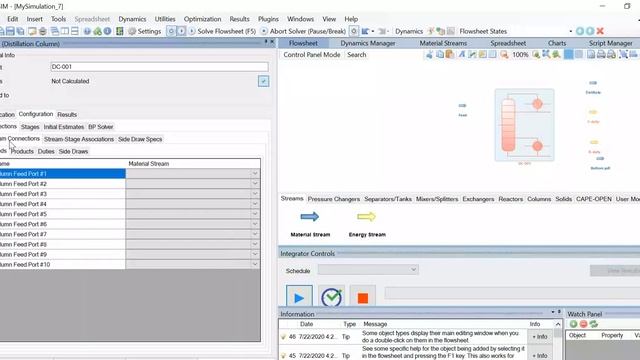Show the Pressure Changers palette tab
The image size is (640, 360).
click(x=333, y=199)
